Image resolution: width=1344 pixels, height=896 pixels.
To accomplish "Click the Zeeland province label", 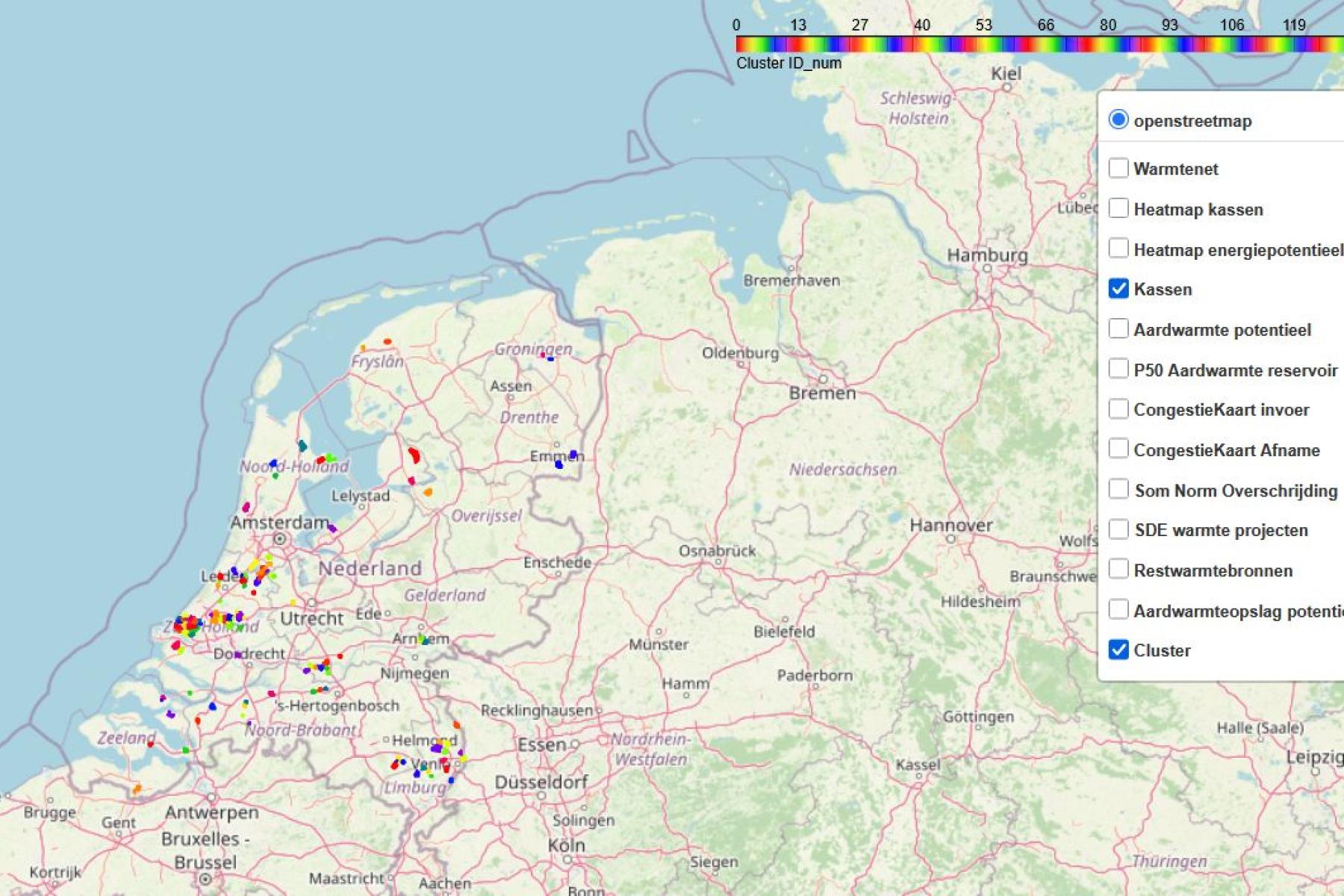I will coord(126,738).
